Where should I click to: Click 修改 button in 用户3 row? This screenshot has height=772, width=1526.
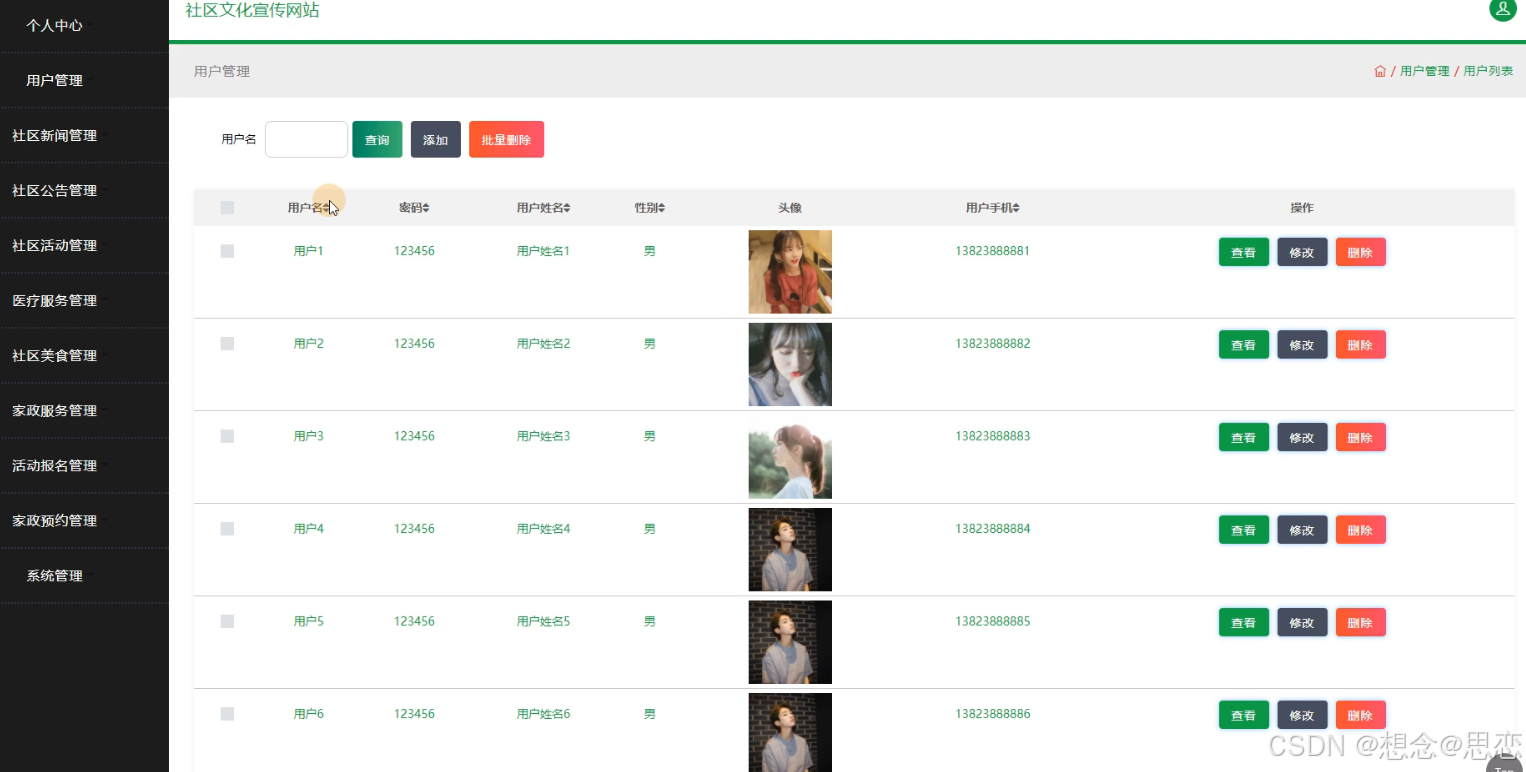pos(1302,437)
